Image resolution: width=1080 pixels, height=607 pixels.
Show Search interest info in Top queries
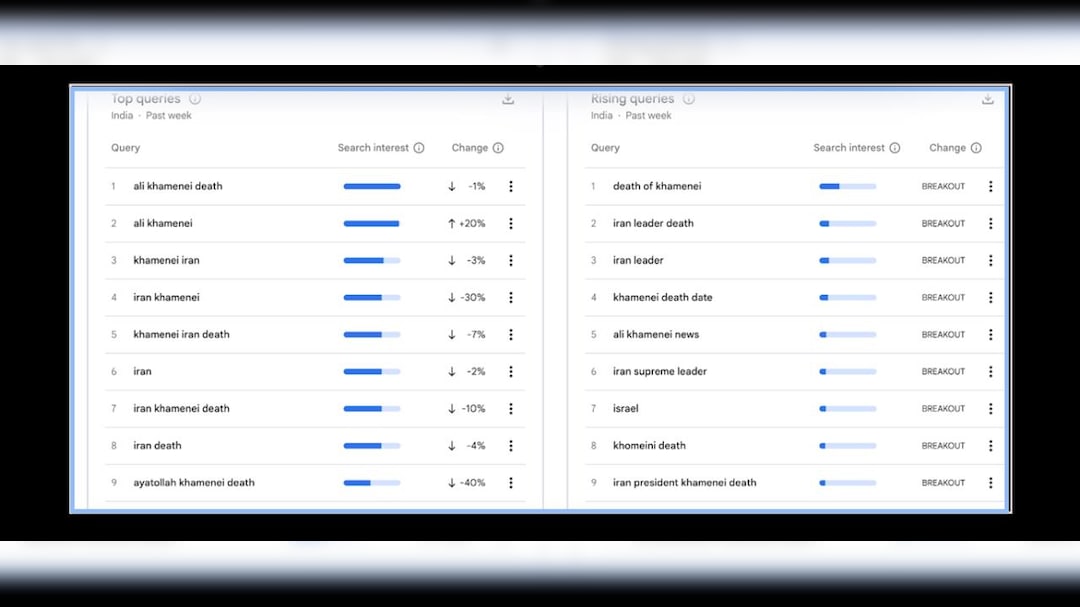pyautogui.click(x=419, y=148)
